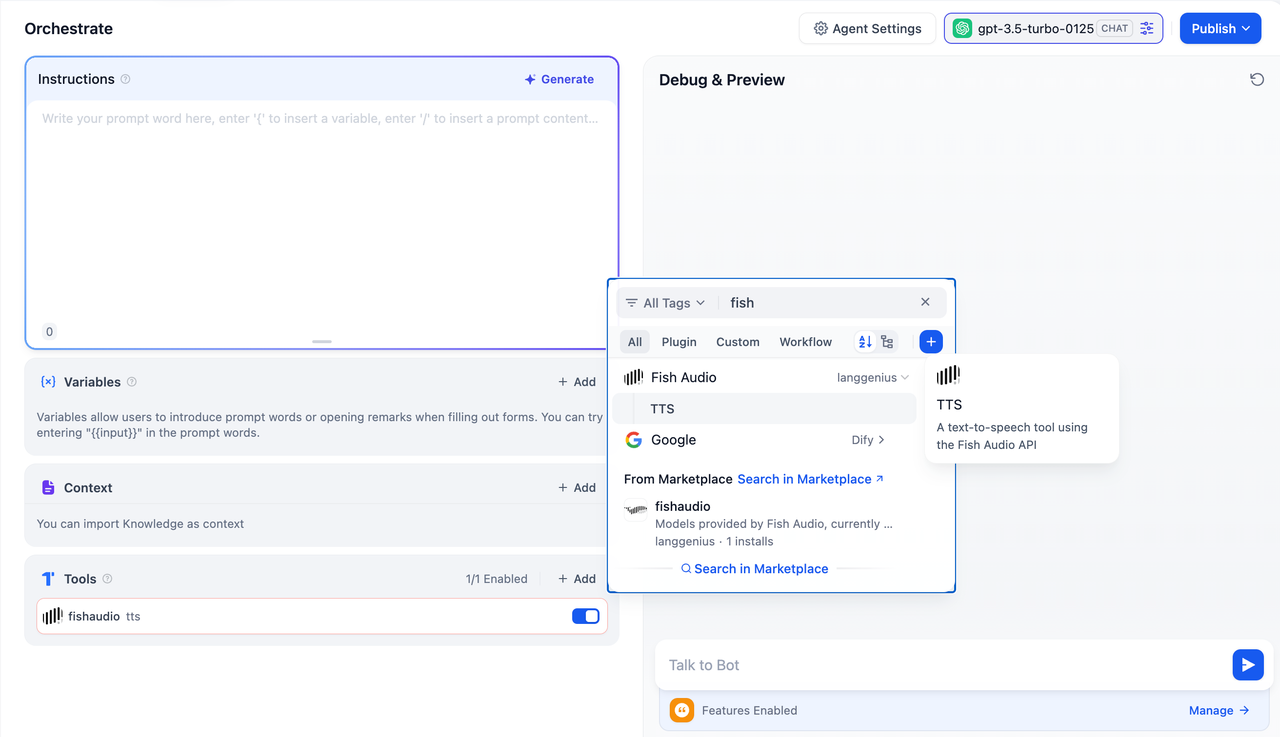Clear the fish search with the X icon
The height and width of the screenshot is (737, 1280).
(x=925, y=302)
